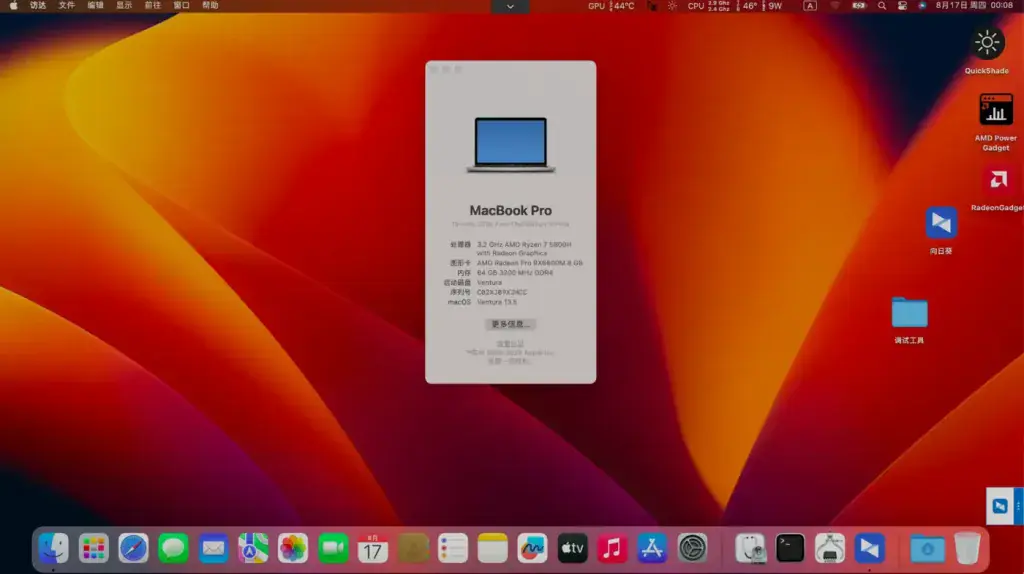Image resolution: width=1024 pixels, height=574 pixels.
Task: Open QuickShade desktop icon
Action: point(987,43)
